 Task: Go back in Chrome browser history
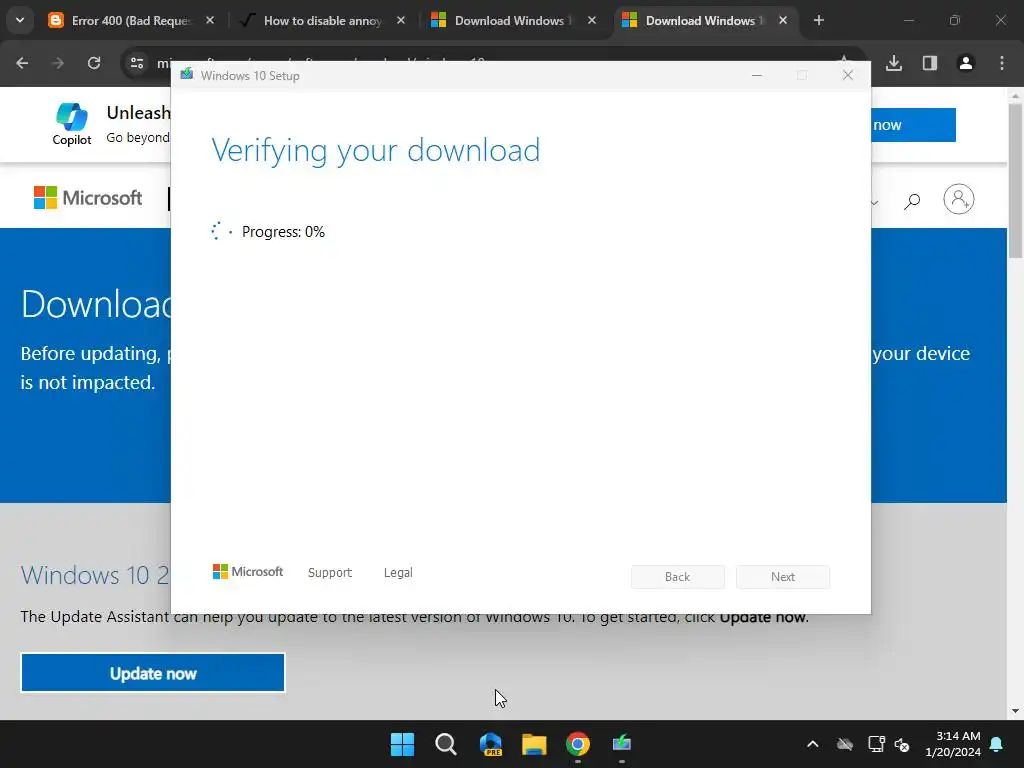[x=22, y=63]
